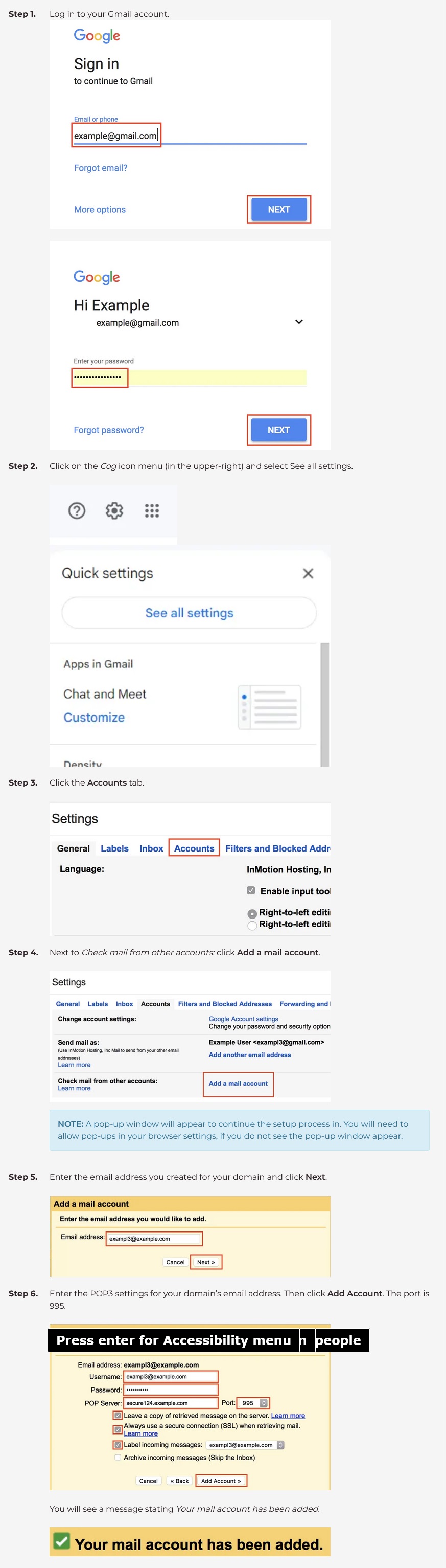The height and width of the screenshot is (1568, 446).
Task: Expand the account chevron beside example@gmail.com
Action: point(299,321)
